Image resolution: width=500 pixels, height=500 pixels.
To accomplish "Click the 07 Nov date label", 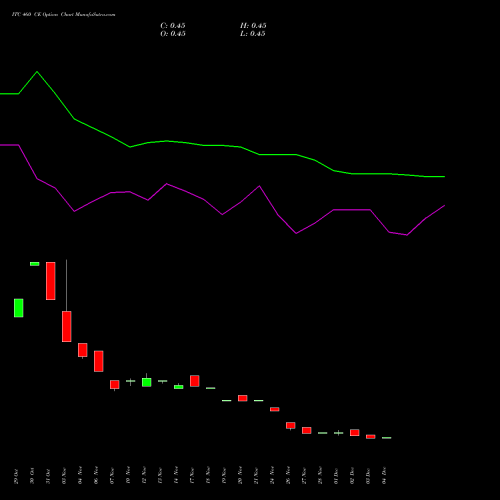I will coord(112,476).
